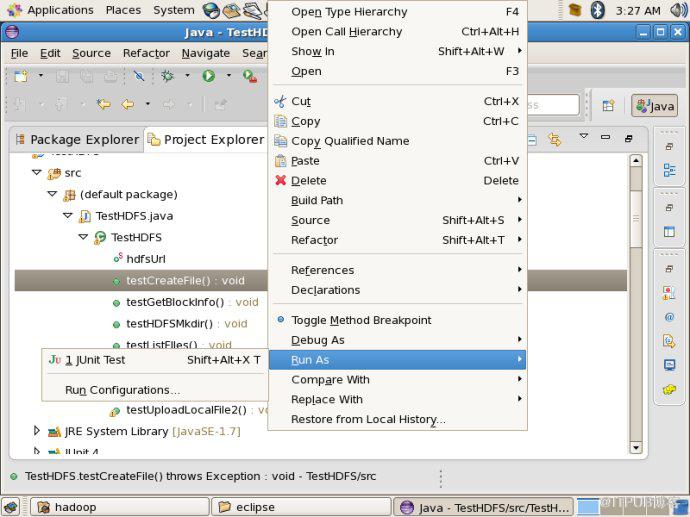Open the explorer View Menu triangle
The height and width of the screenshot is (517, 690).
pyautogui.click(x=584, y=136)
